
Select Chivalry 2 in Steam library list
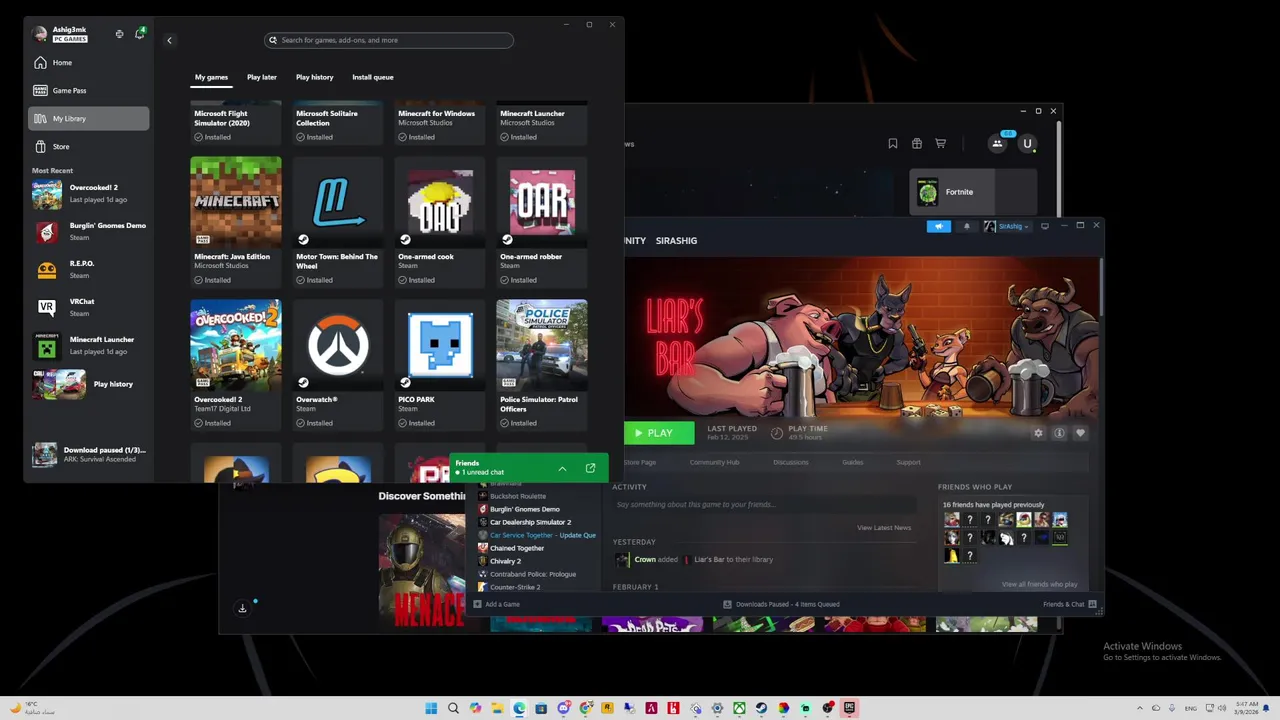505,561
